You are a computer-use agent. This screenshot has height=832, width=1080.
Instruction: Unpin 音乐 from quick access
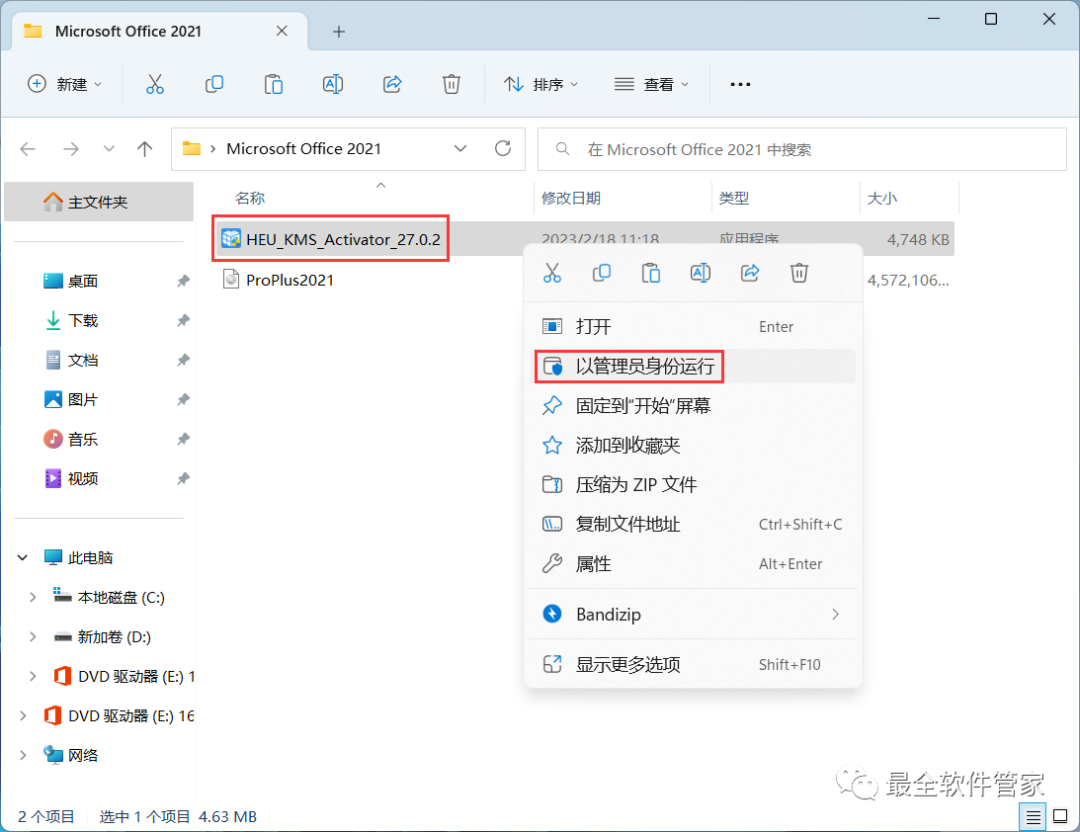(183, 439)
